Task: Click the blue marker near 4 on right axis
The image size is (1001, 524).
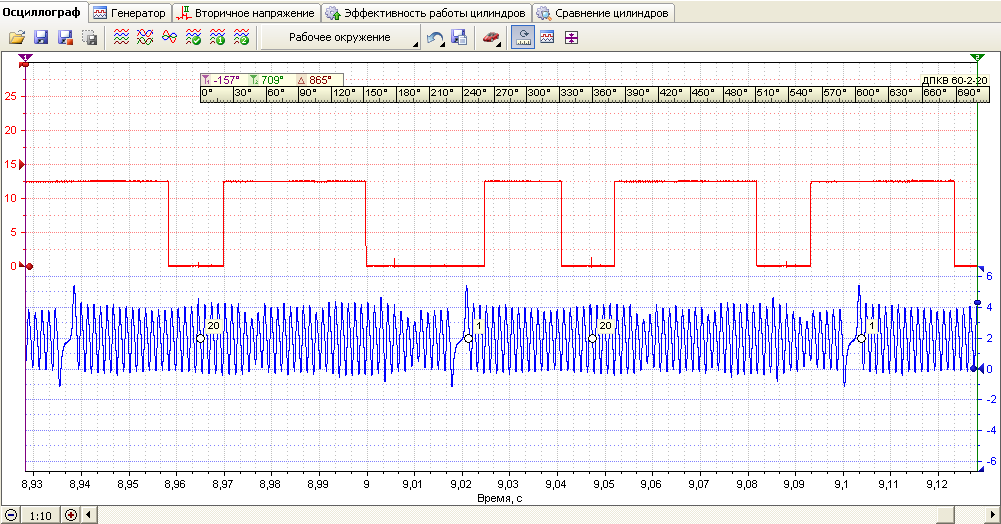Action: pos(977,303)
